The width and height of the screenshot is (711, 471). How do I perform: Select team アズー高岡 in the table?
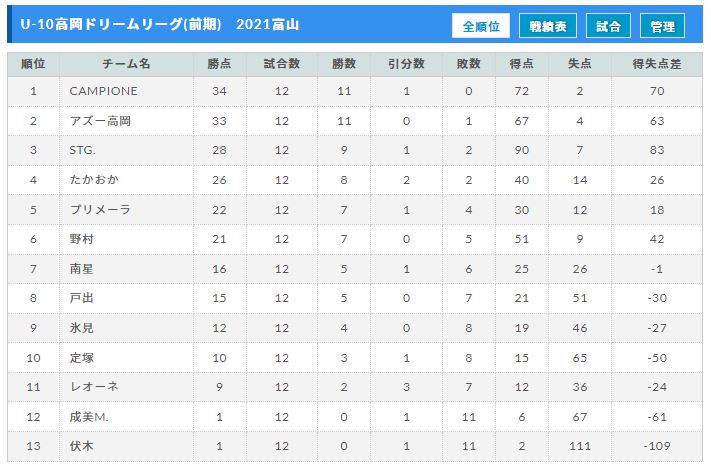100,121
